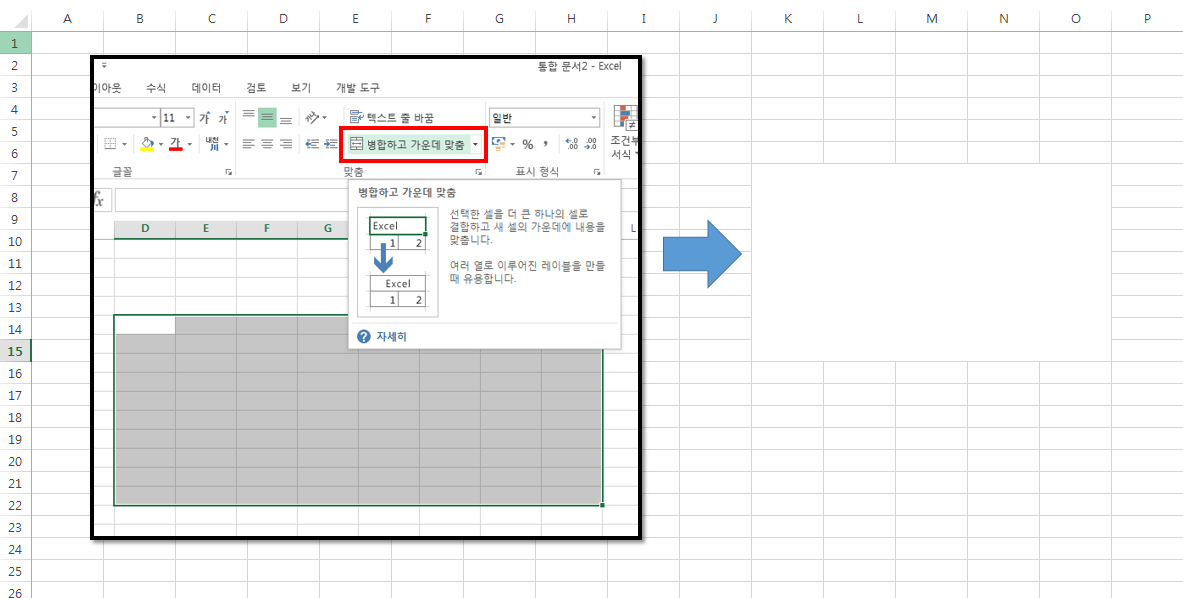Click the 병합하고 가운데 맞춤 button

click(407, 144)
